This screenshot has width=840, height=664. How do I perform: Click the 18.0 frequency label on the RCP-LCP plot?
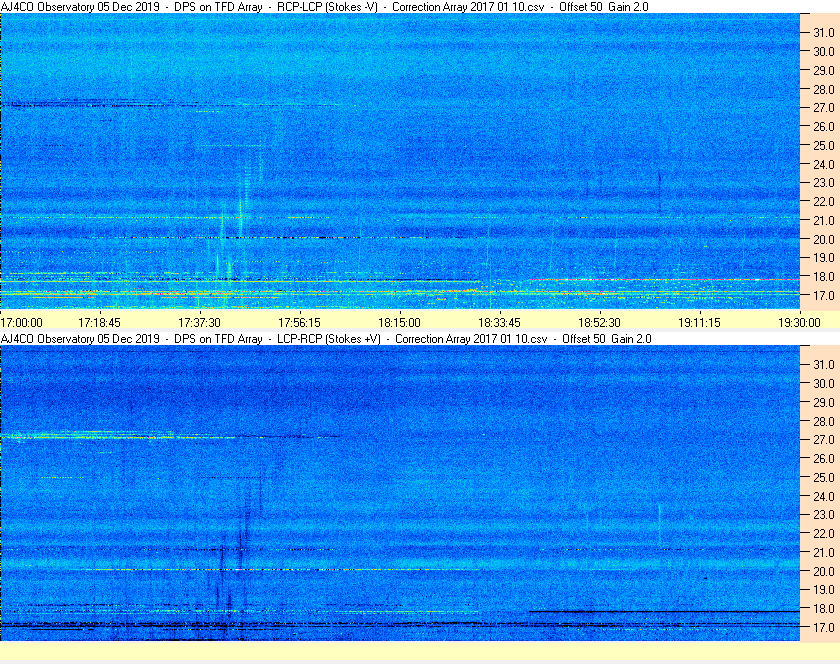(824, 277)
